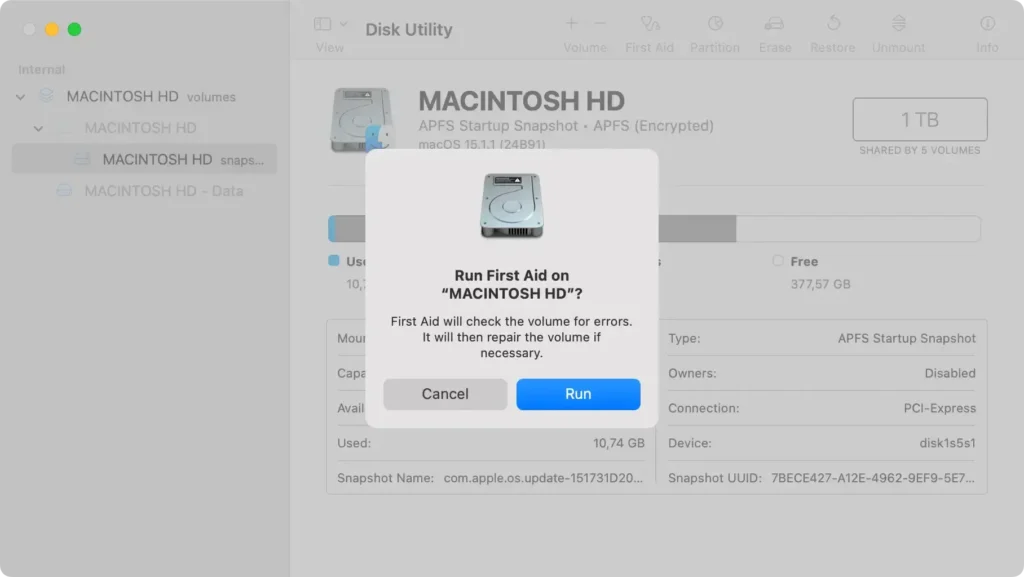Click the 'Free' legend label
1024x577 pixels.
tap(804, 261)
